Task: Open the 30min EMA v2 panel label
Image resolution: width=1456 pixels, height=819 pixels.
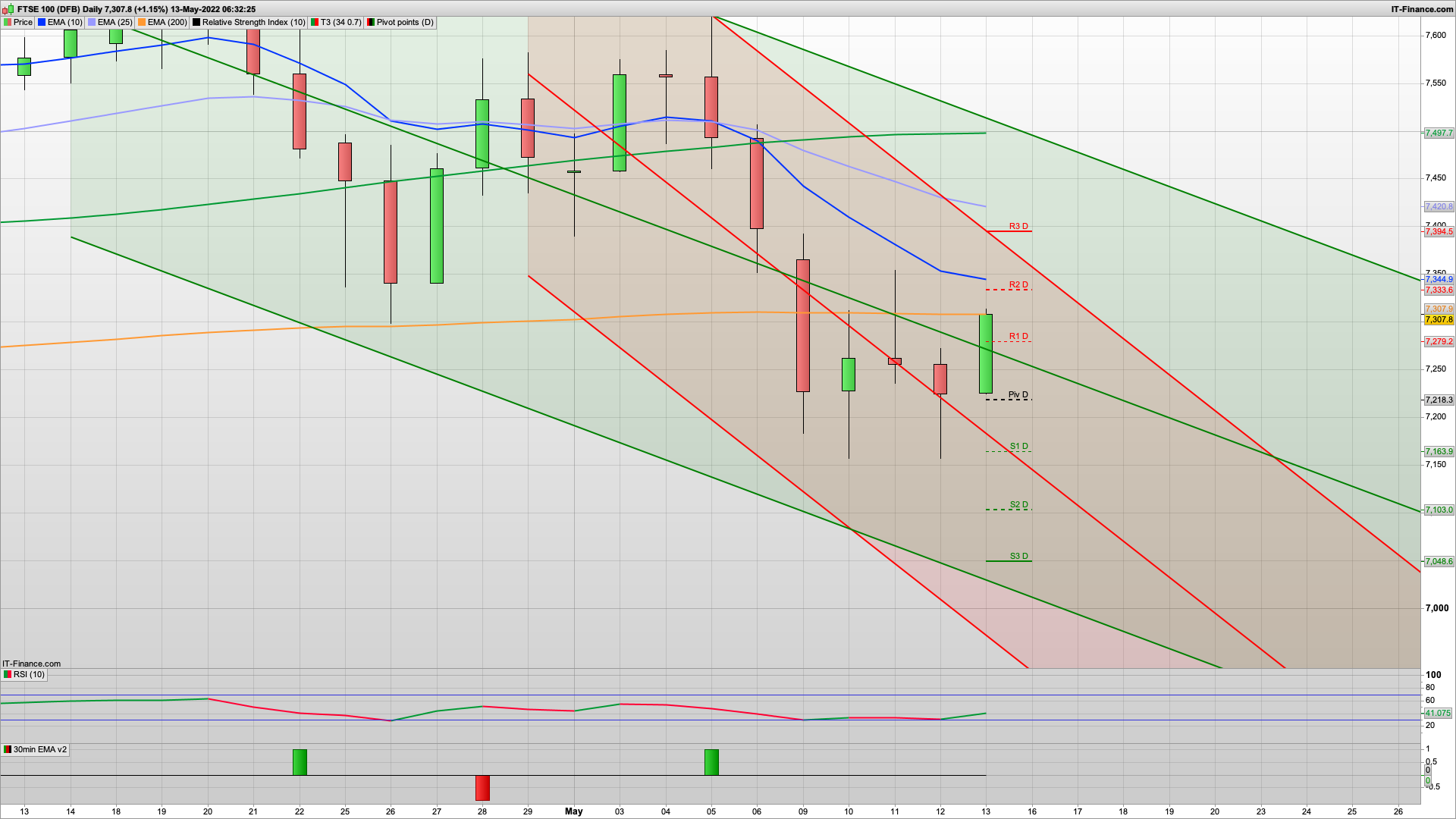Action: (x=39, y=750)
